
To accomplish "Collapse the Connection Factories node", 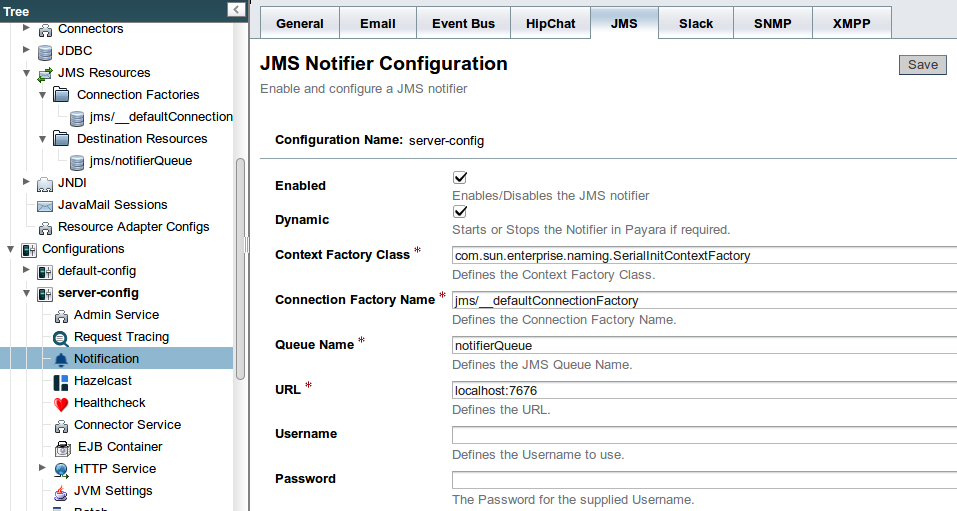I will click(42, 95).
